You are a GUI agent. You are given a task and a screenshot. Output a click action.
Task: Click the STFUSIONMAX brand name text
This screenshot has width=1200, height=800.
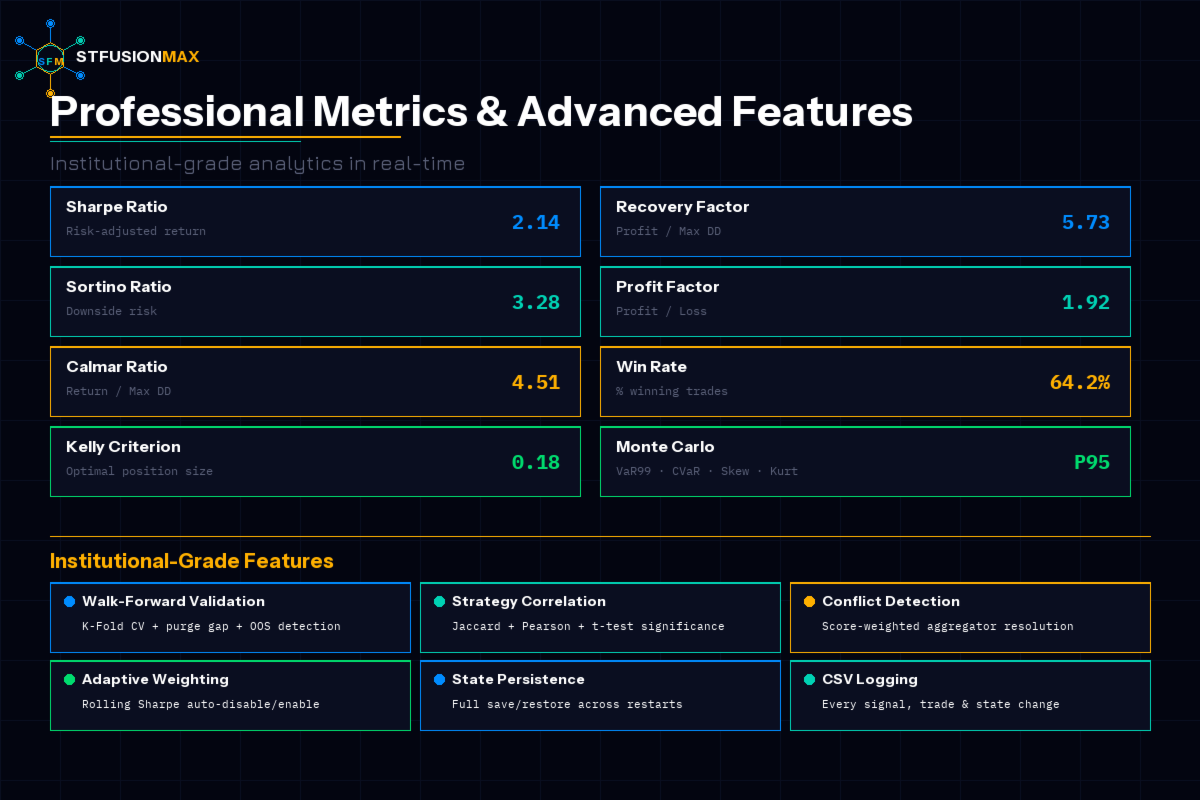(137, 57)
